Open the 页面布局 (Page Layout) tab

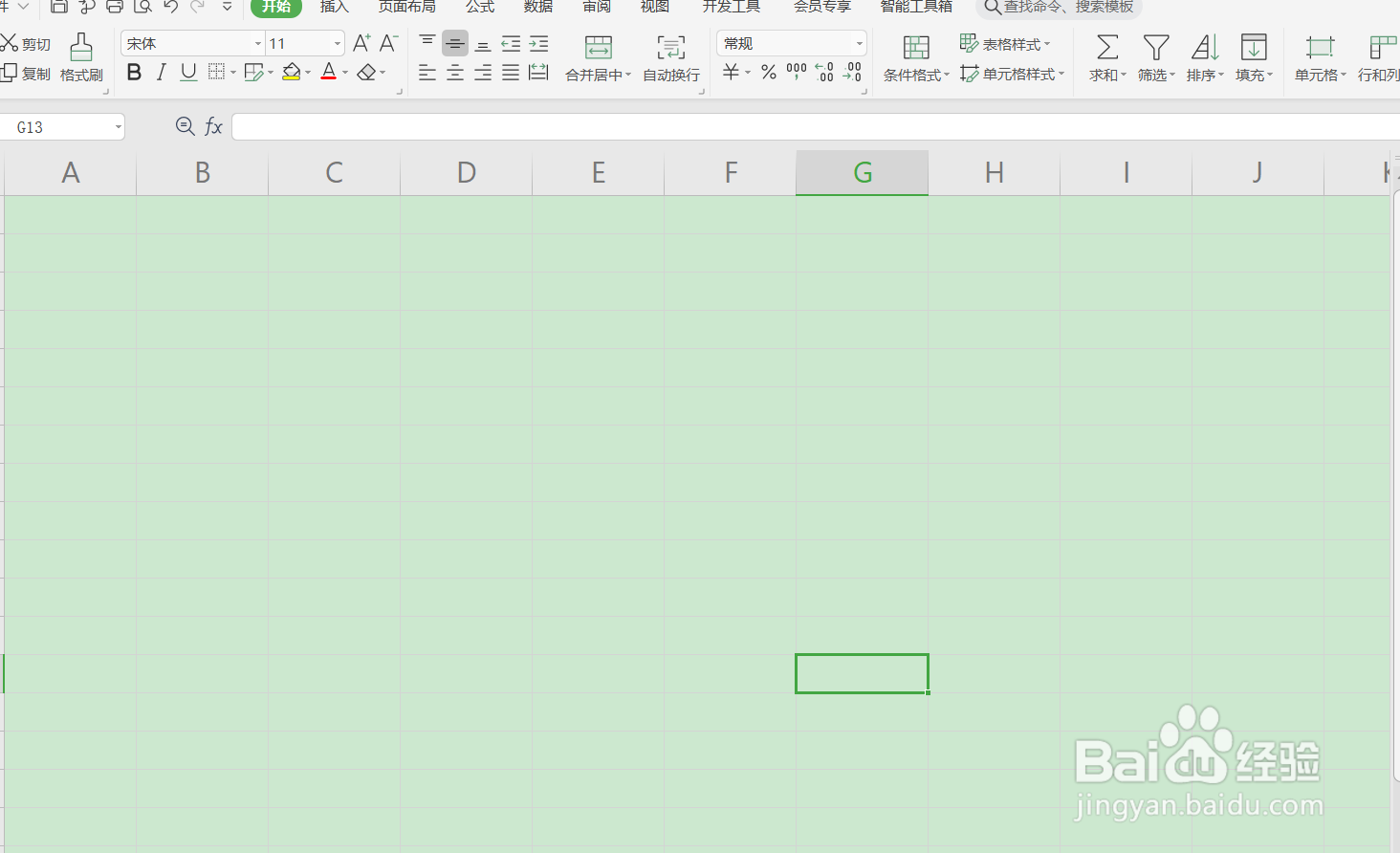coord(406,7)
